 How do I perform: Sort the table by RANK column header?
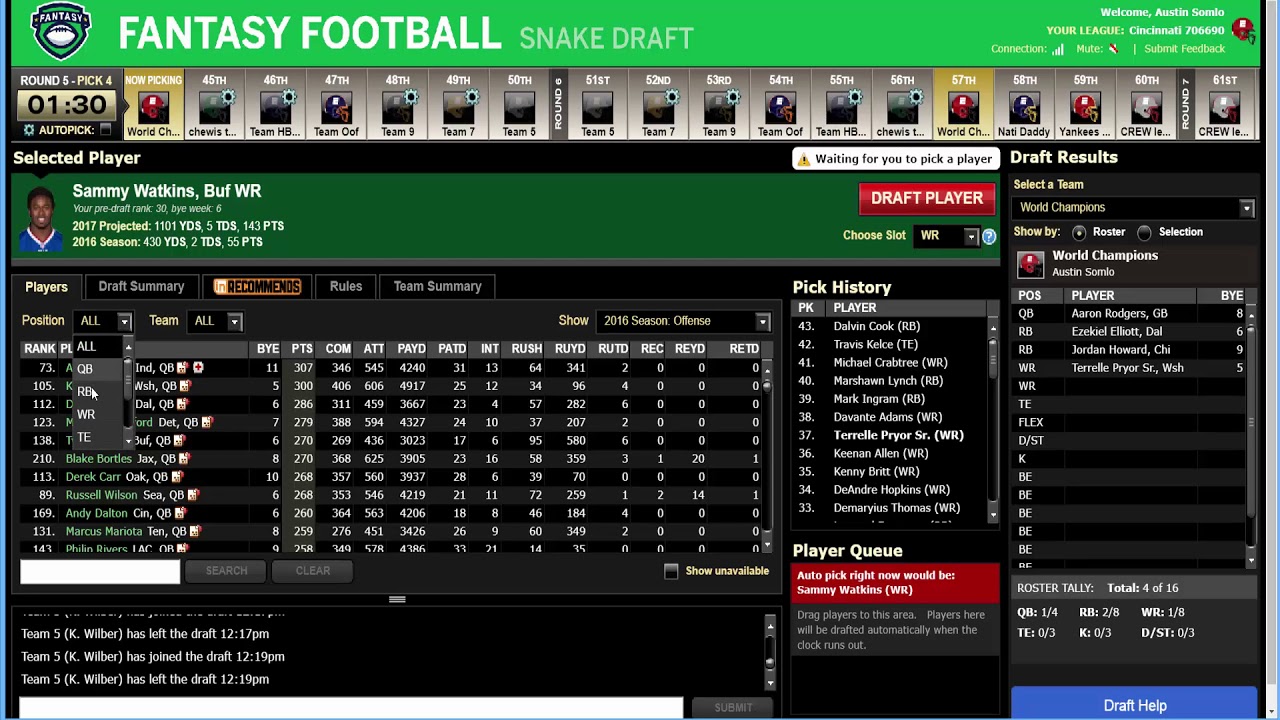point(39,349)
